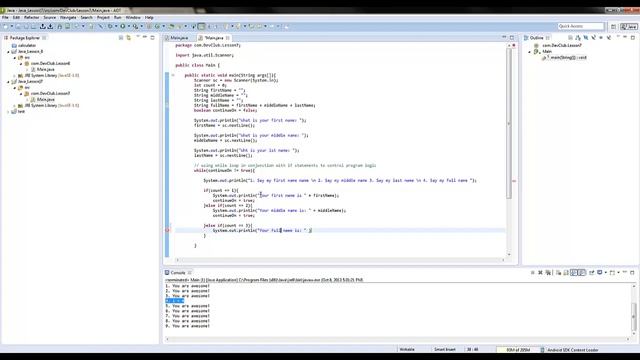This screenshot has height=360, width=640.
Task: Toggle Scroll Lock in Console toolbar
Action: point(565,272)
